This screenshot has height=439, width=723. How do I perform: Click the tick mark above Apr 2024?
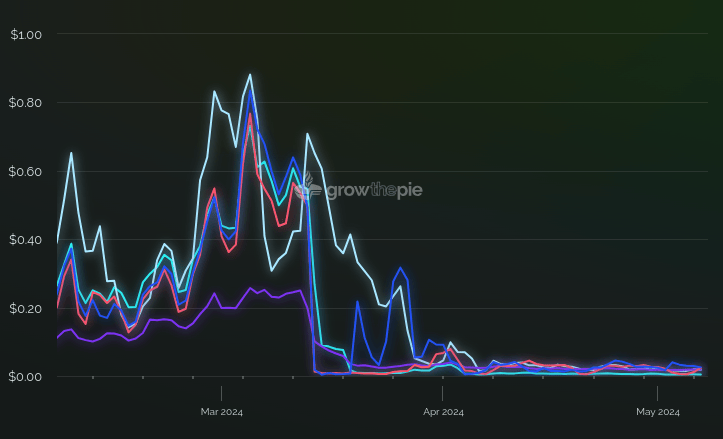pos(443,392)
